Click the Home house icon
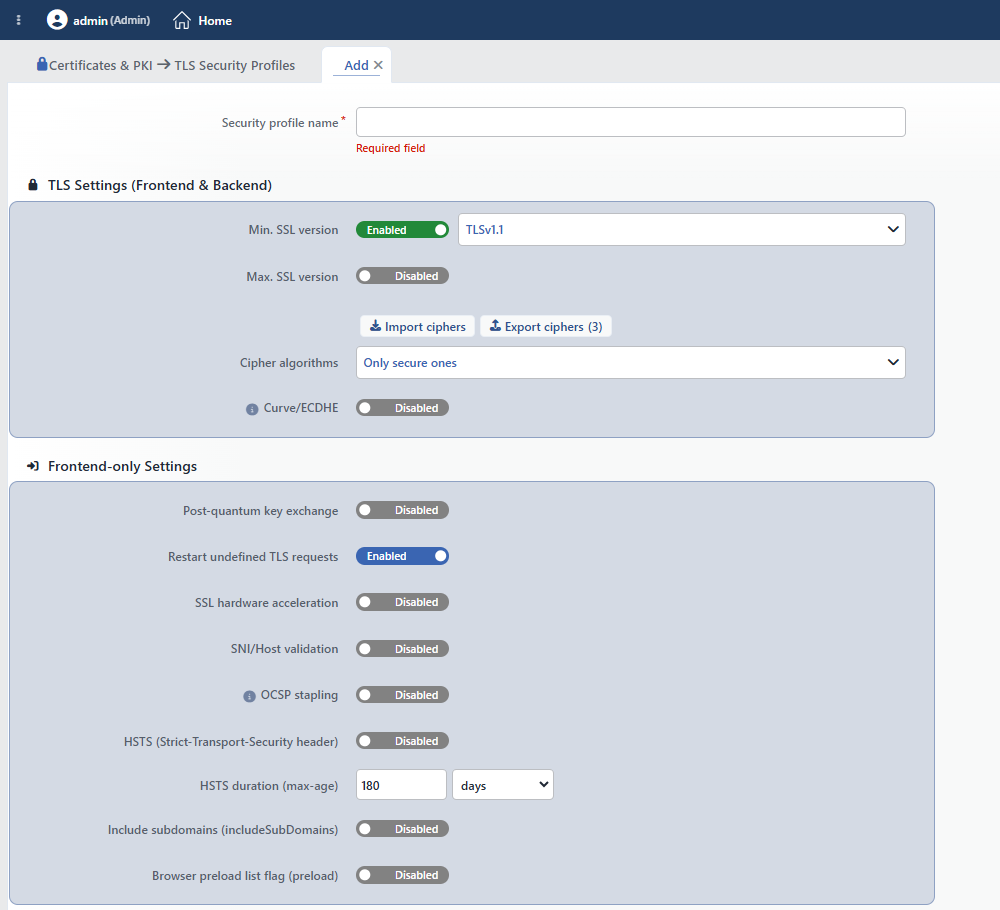Screen dimensions: 1000x910 pos(182,20)
